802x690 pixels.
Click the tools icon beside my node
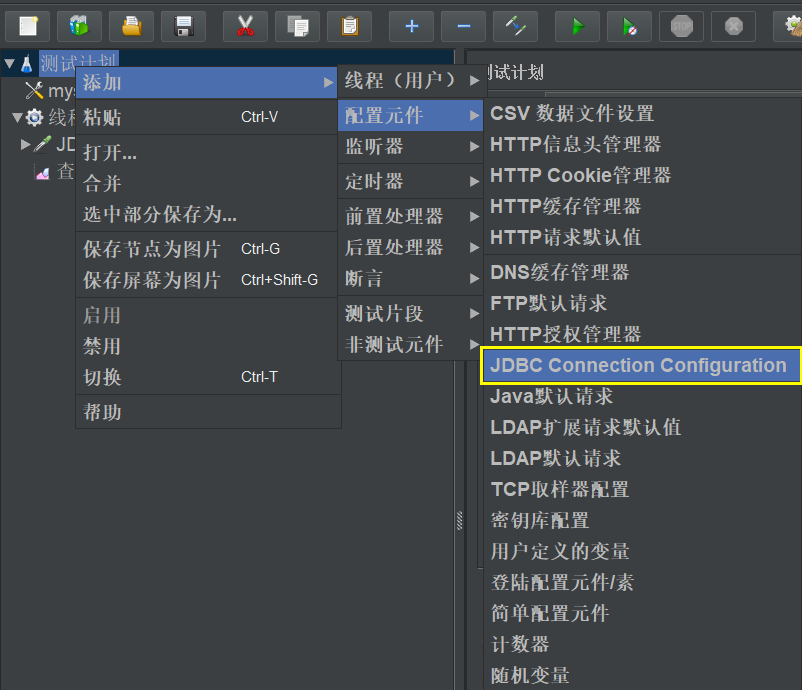(34, 91)
